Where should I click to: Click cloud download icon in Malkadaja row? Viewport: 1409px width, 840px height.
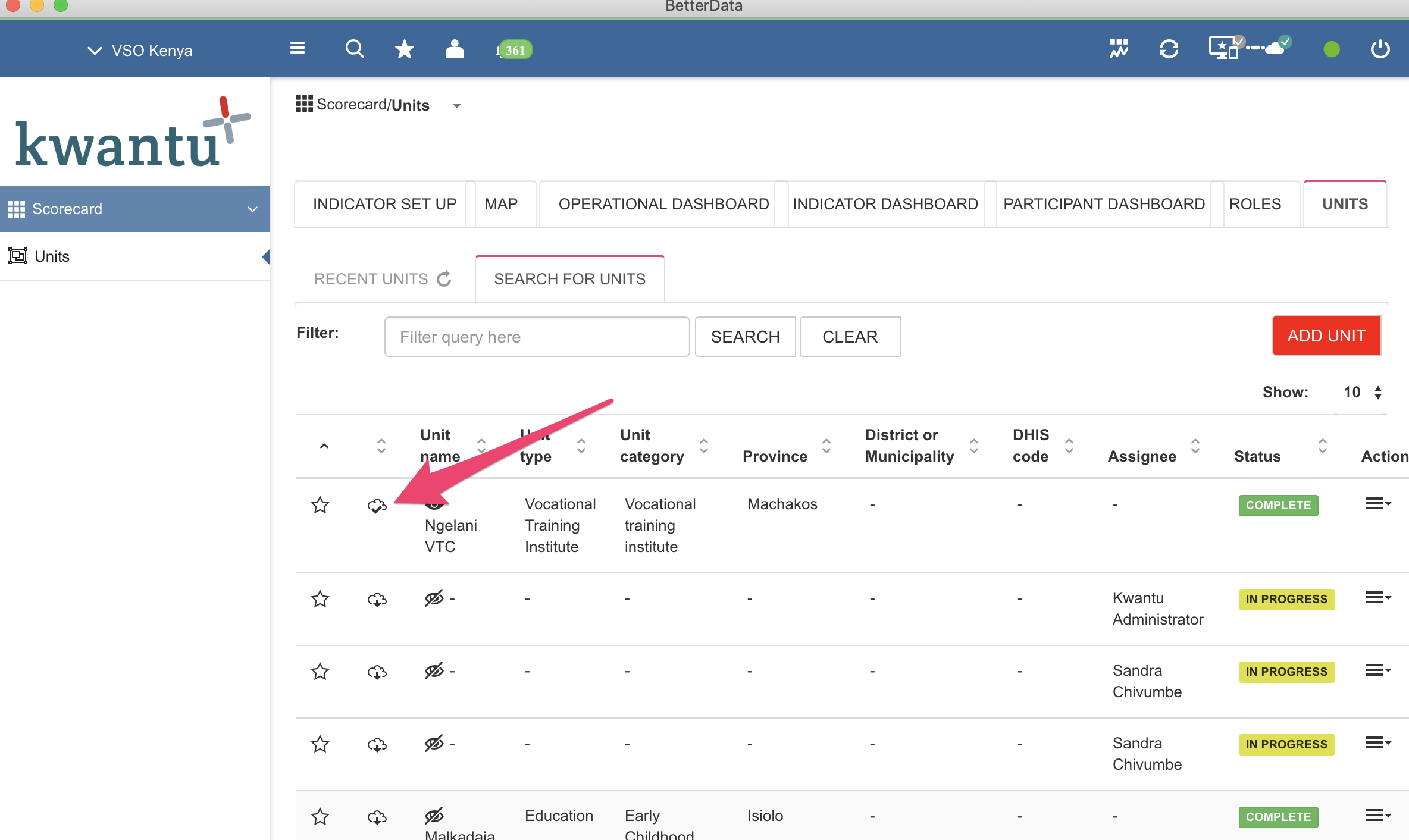[377, 817]
